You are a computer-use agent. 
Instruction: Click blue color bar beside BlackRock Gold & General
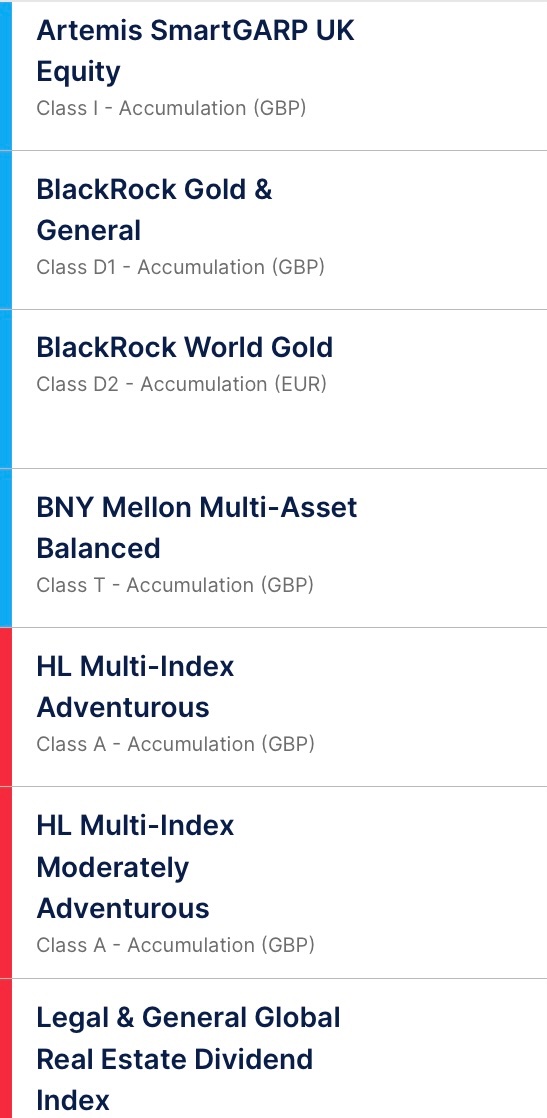click(x=6, y=230)
